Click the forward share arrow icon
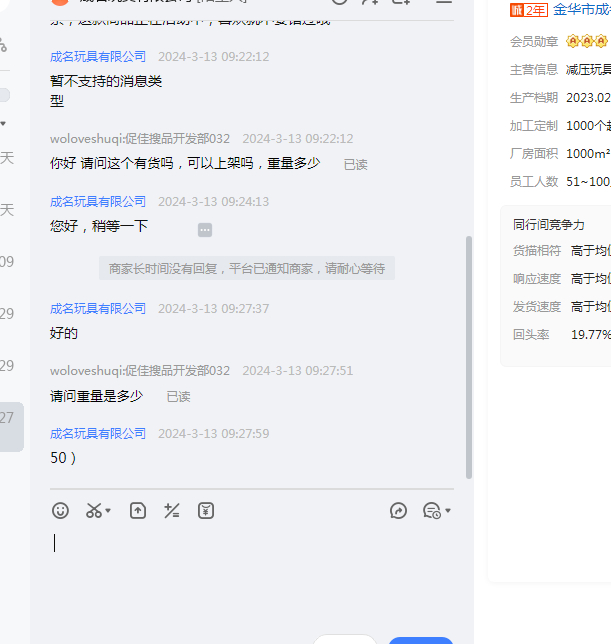 click(398, 511)
